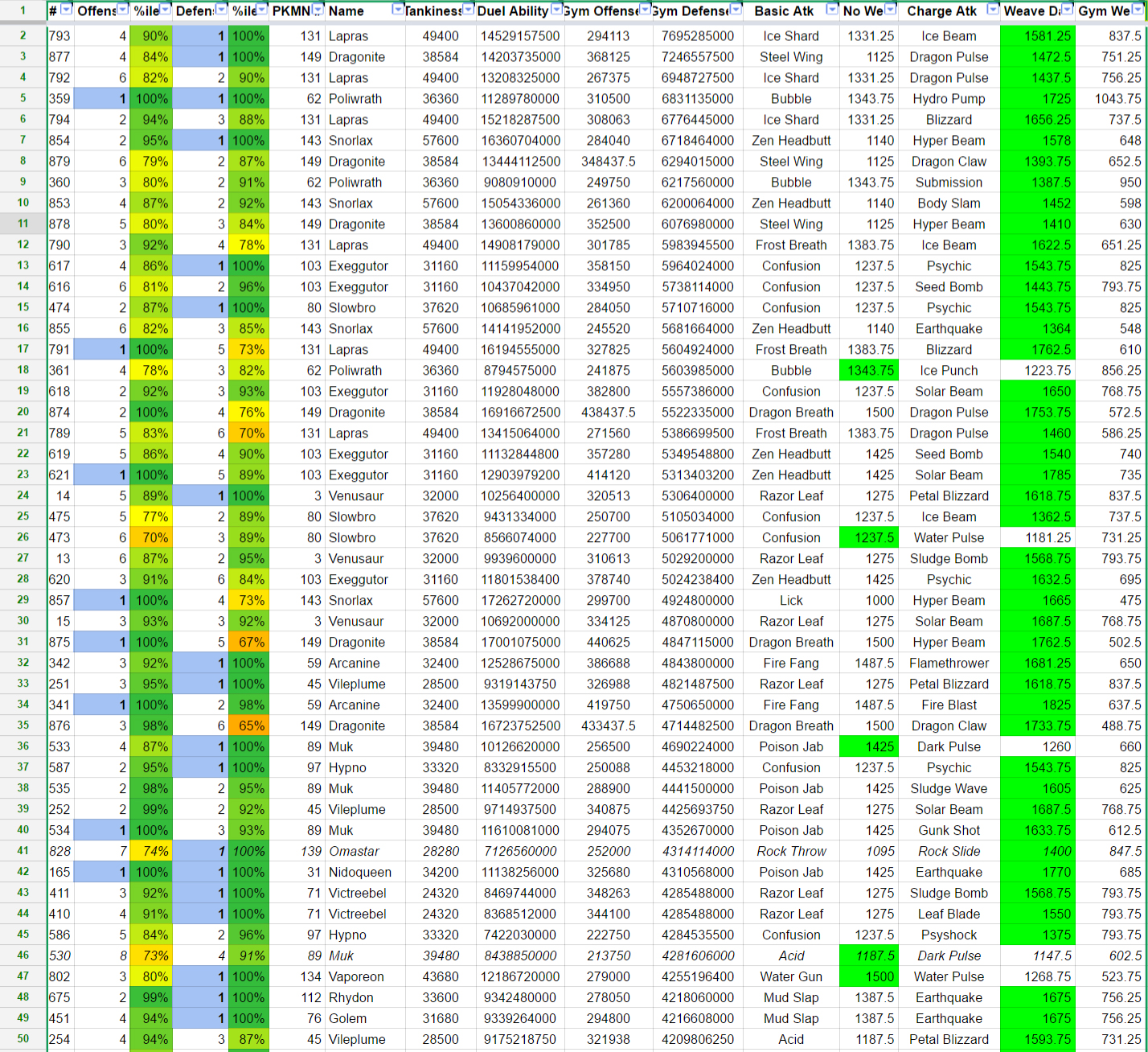Screen dimensions: 1148x1052
Task: Open the Gym Defense filter dropdown
Action: coord(736,10)
